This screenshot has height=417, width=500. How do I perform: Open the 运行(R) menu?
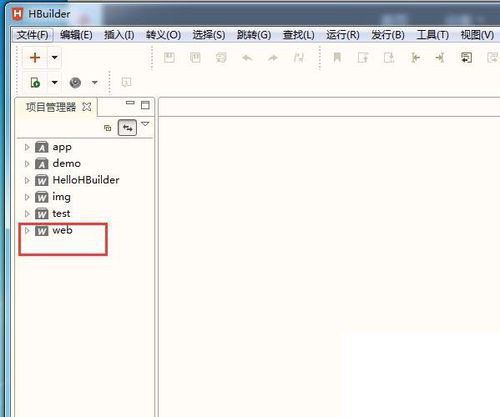[x=343, y=35]
